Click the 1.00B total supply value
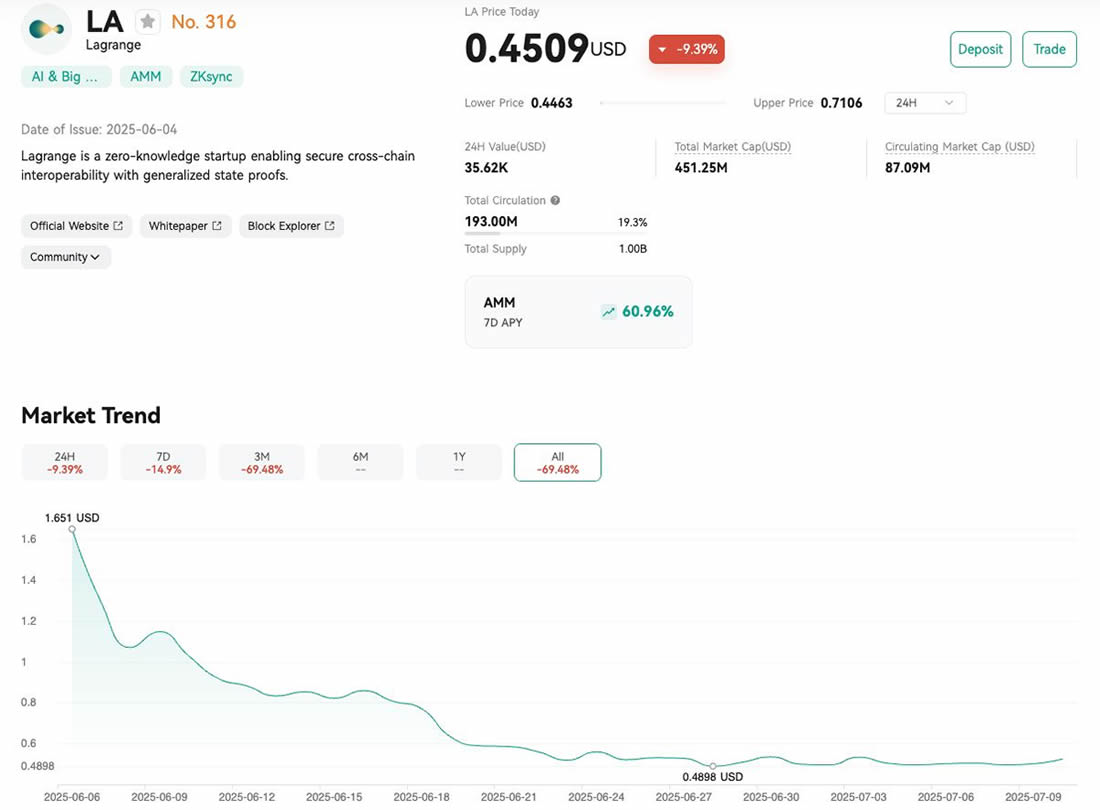This screenshot has width=1100, height=810. (633, 249)
